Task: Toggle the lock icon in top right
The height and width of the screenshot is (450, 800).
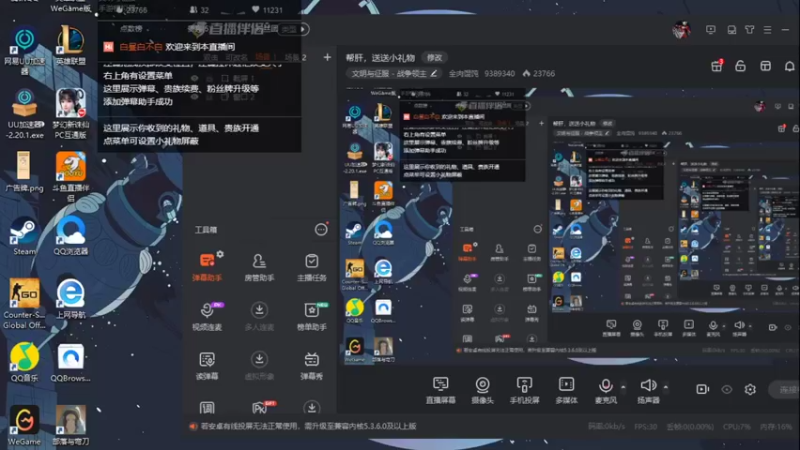Action: click(x=740, y=66)
